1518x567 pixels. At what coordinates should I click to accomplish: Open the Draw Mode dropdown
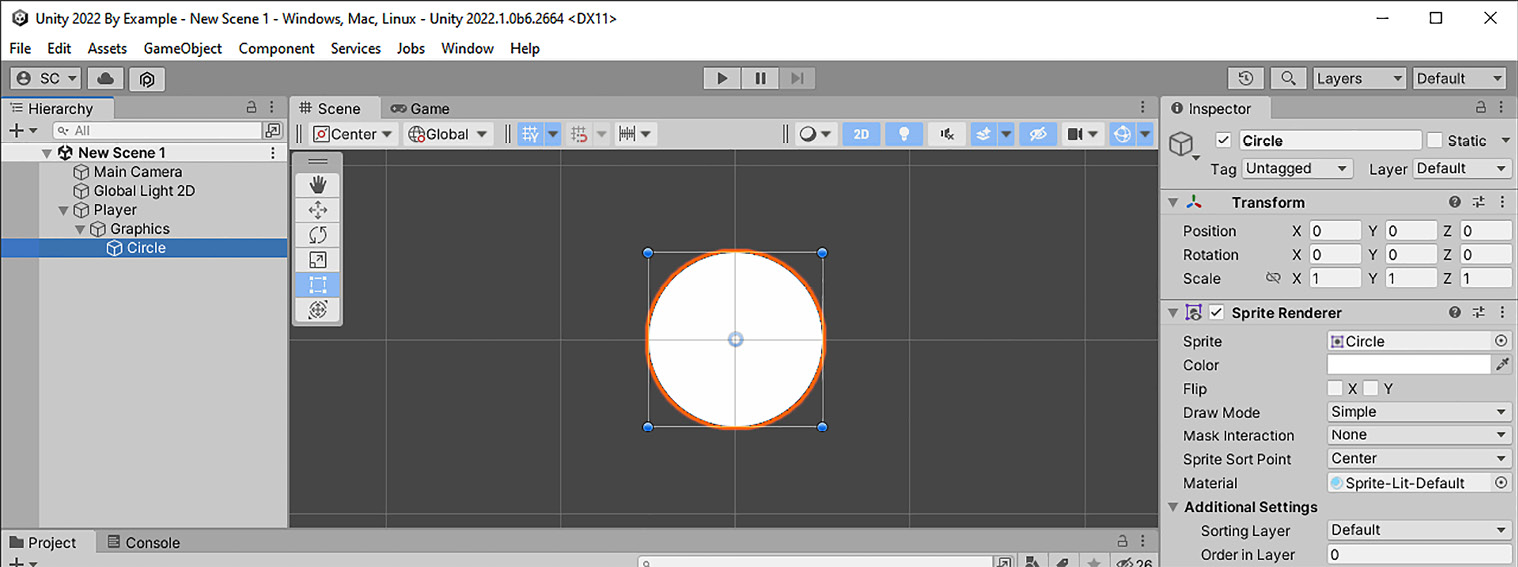[x=1418, y=412]
